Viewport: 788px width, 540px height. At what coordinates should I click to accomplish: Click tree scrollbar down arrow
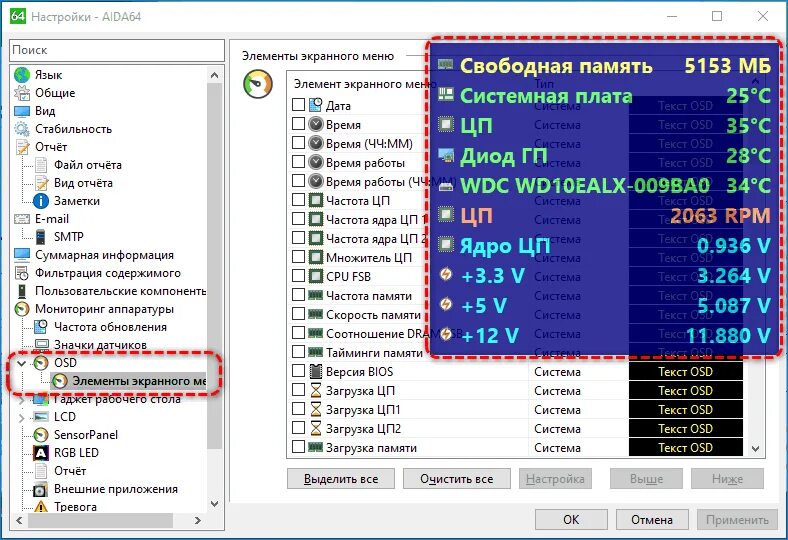tap(215, 504)
